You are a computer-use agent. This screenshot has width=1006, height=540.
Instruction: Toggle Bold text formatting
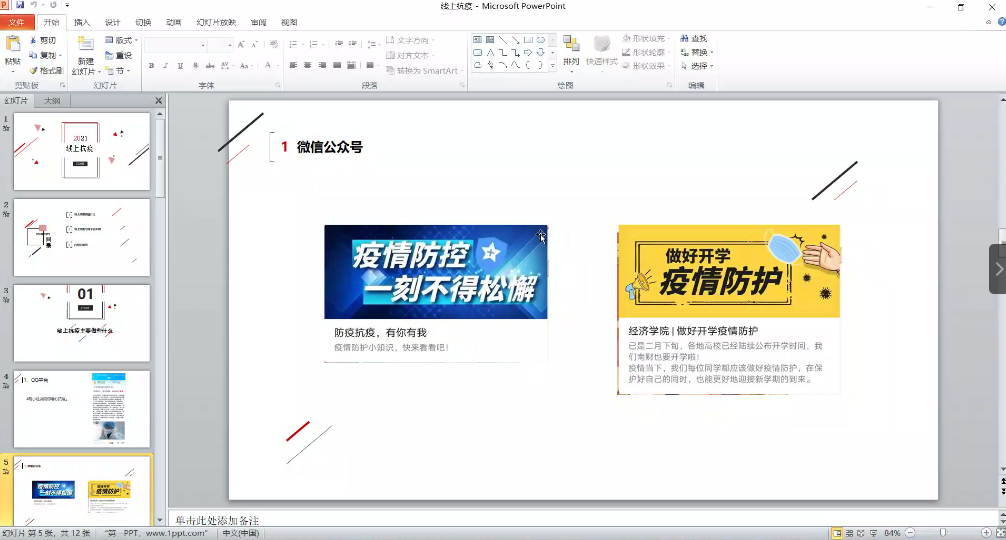click(x=152, y=66)
